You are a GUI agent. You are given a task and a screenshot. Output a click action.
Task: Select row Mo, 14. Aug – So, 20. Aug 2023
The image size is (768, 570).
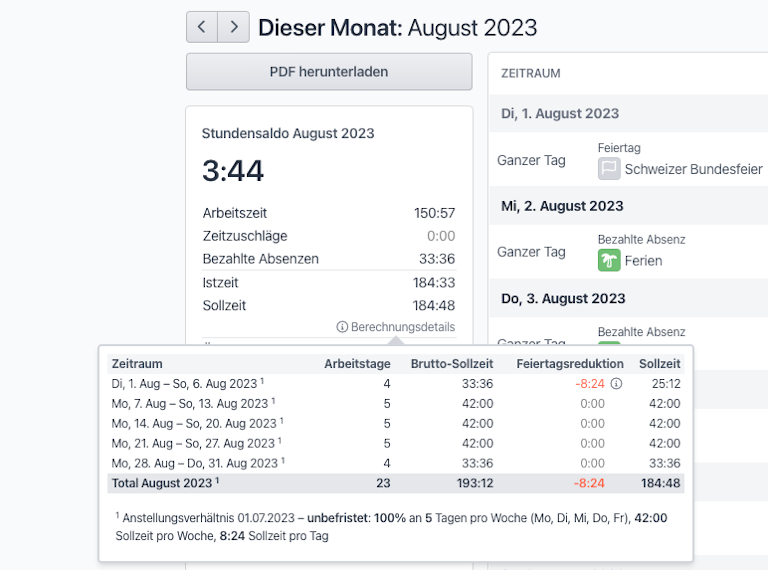[x=396, y=424]
